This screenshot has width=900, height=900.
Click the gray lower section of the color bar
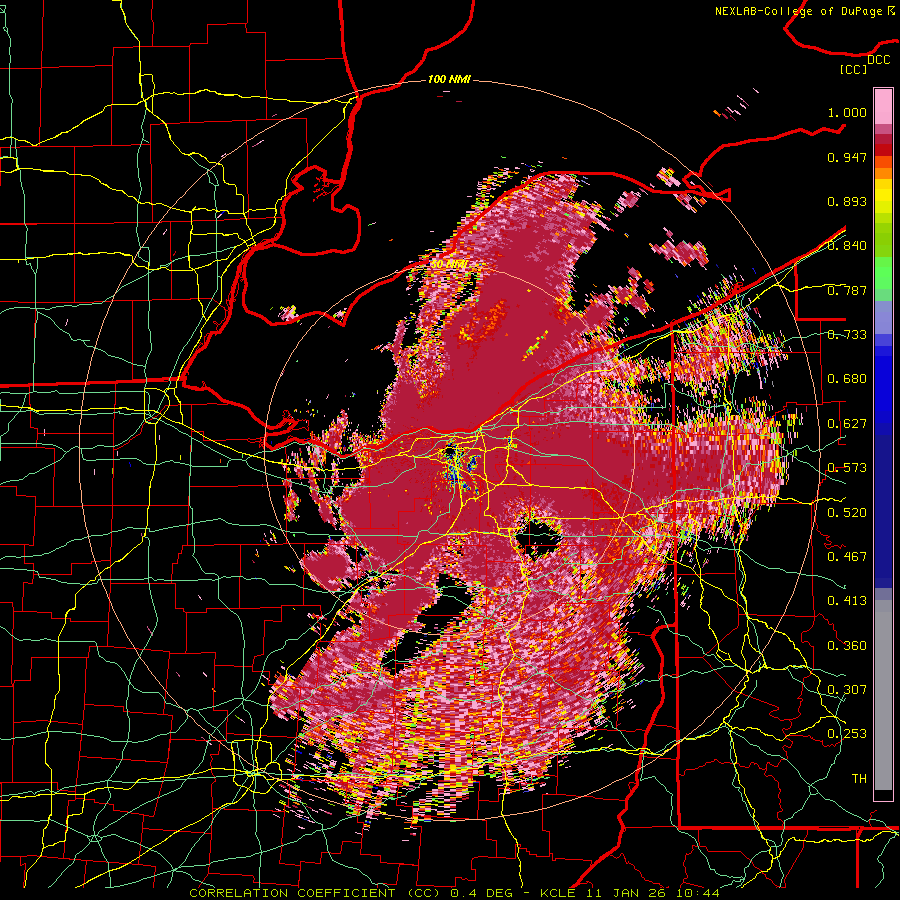pos(883,695)
